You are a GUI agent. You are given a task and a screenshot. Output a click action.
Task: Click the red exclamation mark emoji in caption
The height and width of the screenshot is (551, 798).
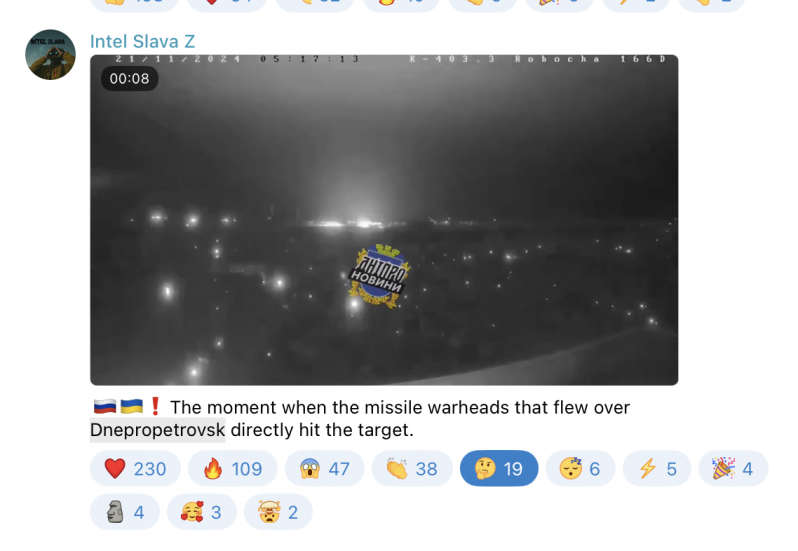(x=155, y=407)
